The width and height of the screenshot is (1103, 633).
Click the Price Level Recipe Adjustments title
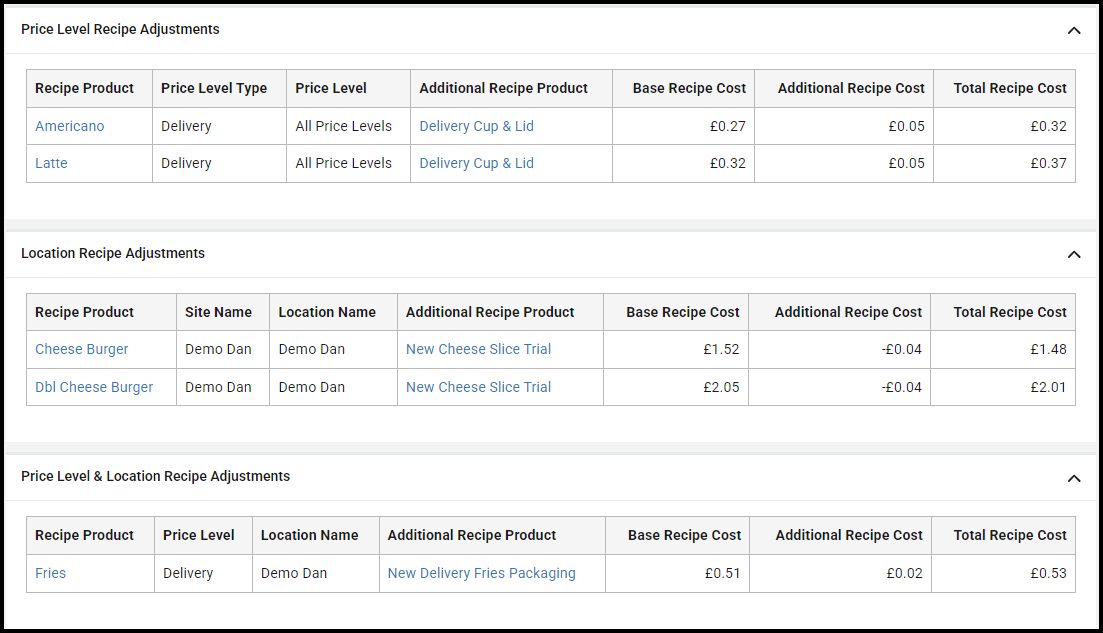tap(120, 29)
